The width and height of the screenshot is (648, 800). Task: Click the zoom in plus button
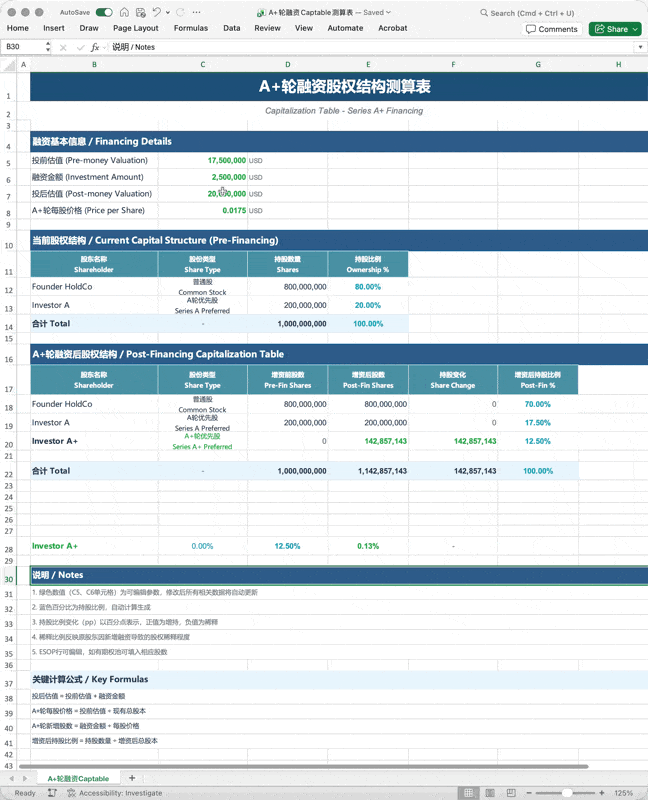click(x=602, y=793)
